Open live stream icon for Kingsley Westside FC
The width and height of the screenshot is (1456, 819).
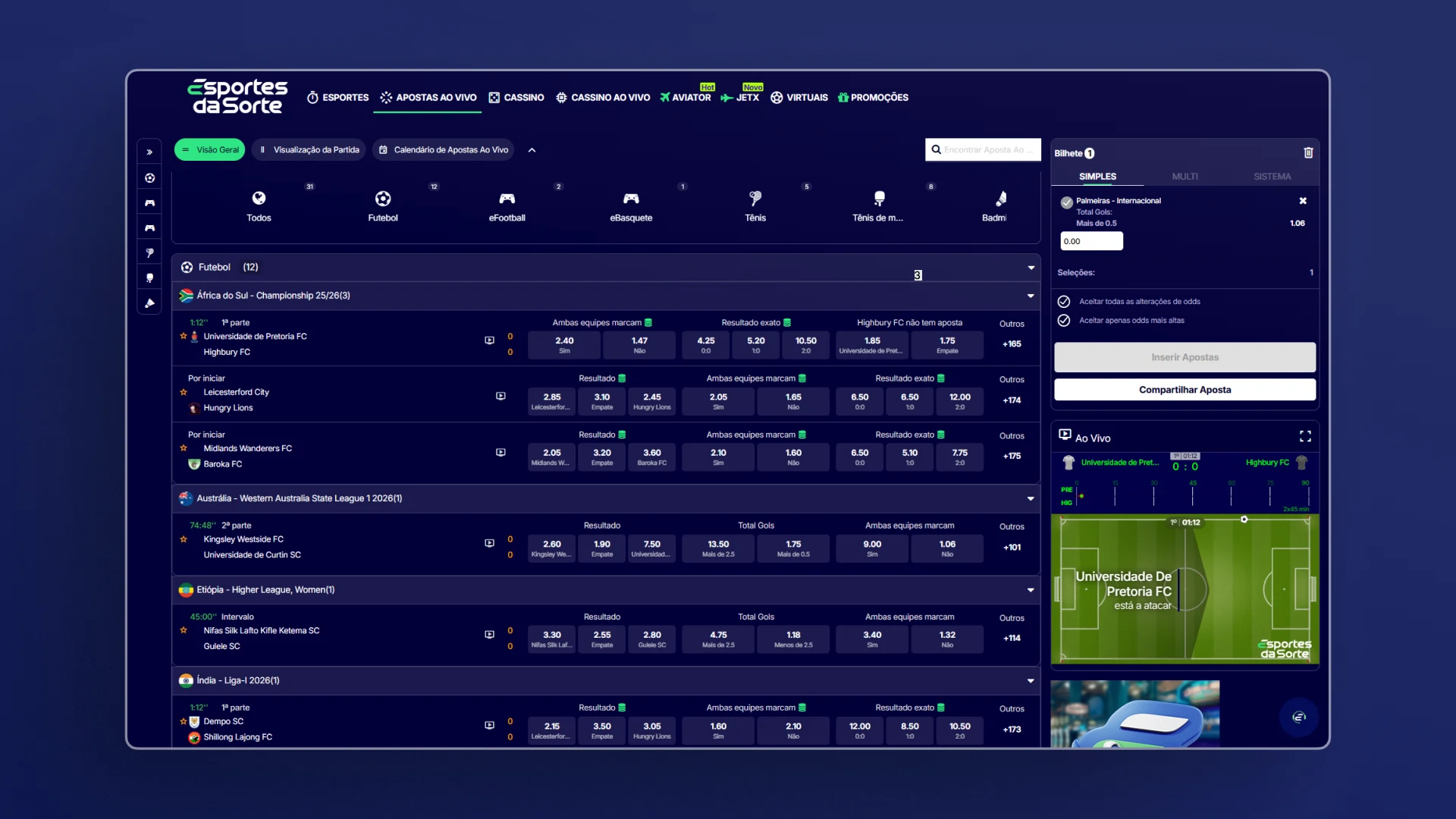point(489,543)
